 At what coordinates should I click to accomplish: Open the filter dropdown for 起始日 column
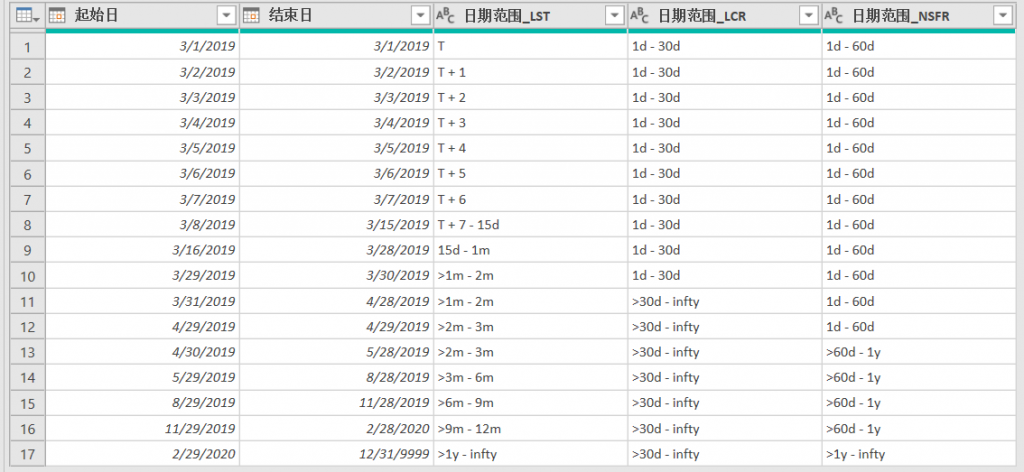226,16
